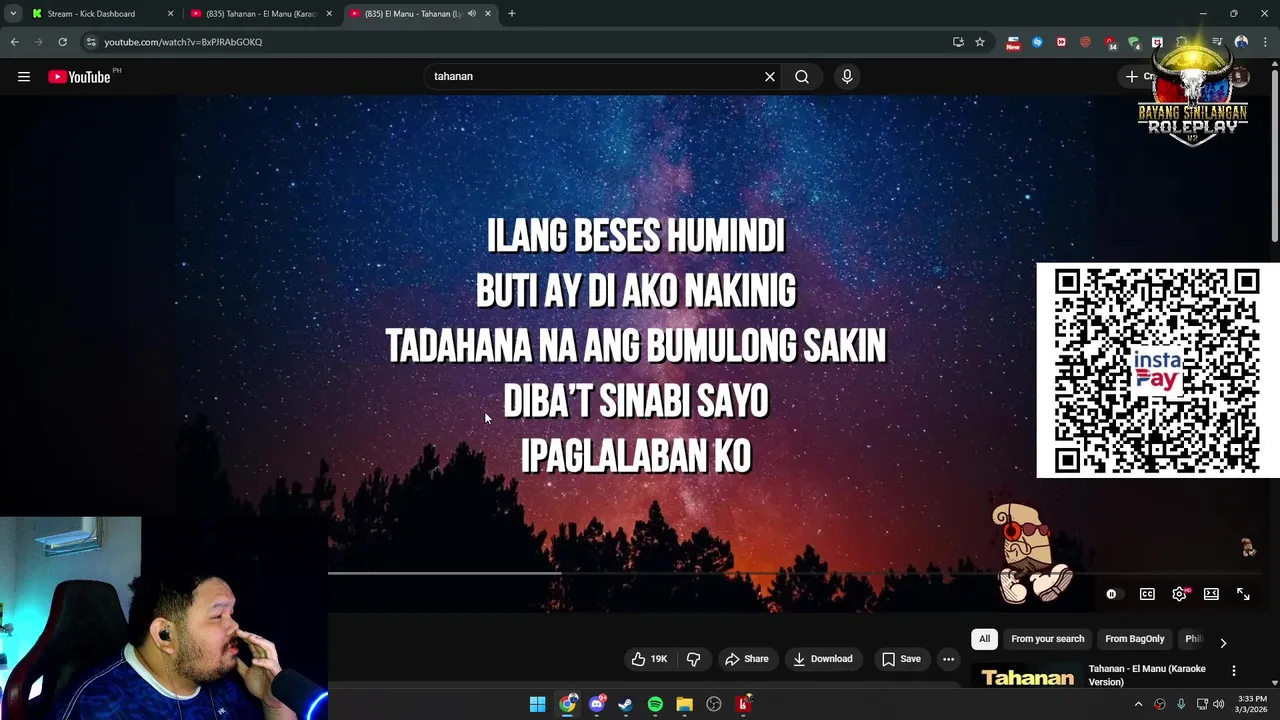
Task: Reload the page
Action: click(62, 42)
